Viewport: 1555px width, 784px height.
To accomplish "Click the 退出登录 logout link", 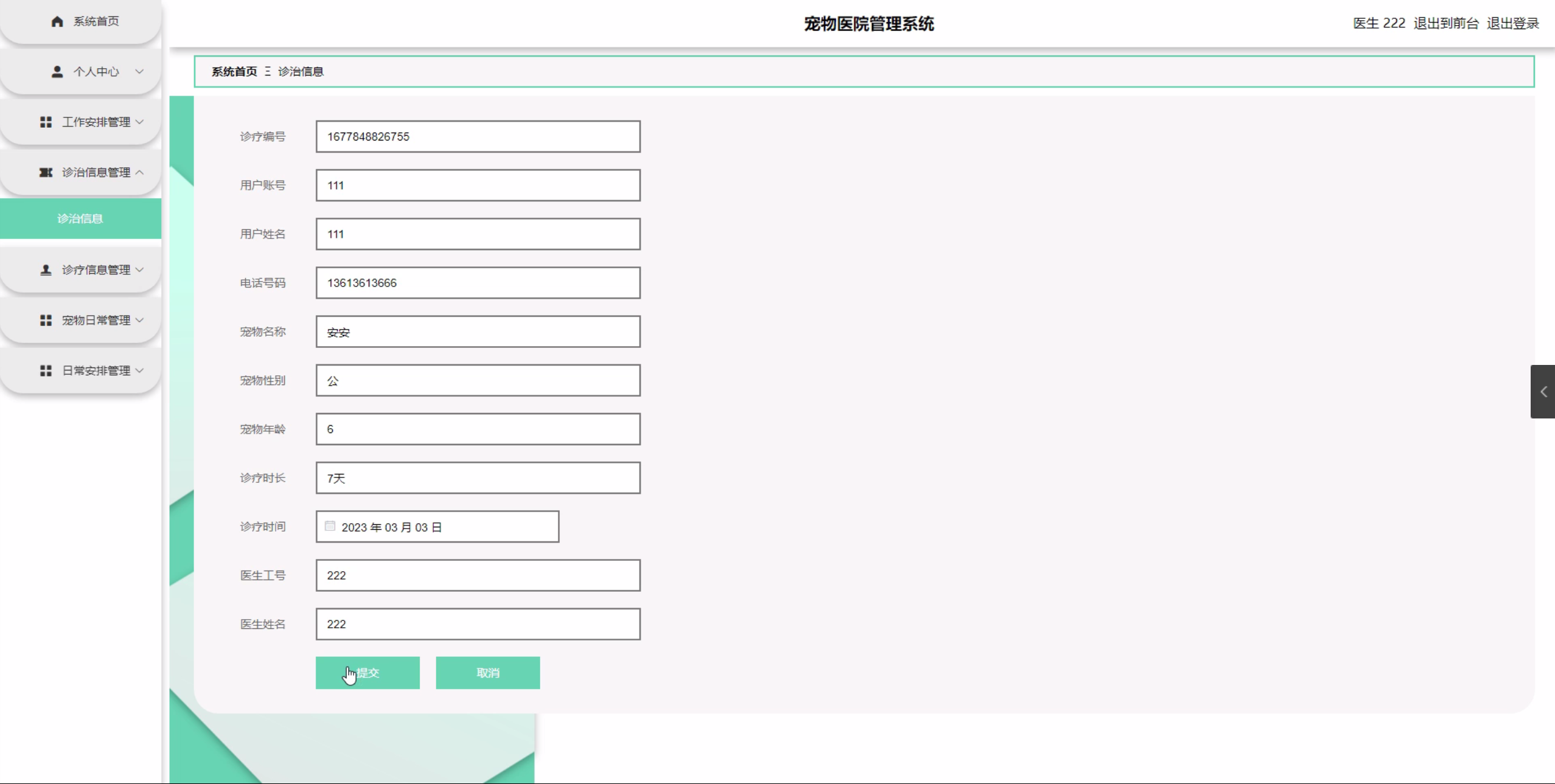I will click(x=1512, y=24).
